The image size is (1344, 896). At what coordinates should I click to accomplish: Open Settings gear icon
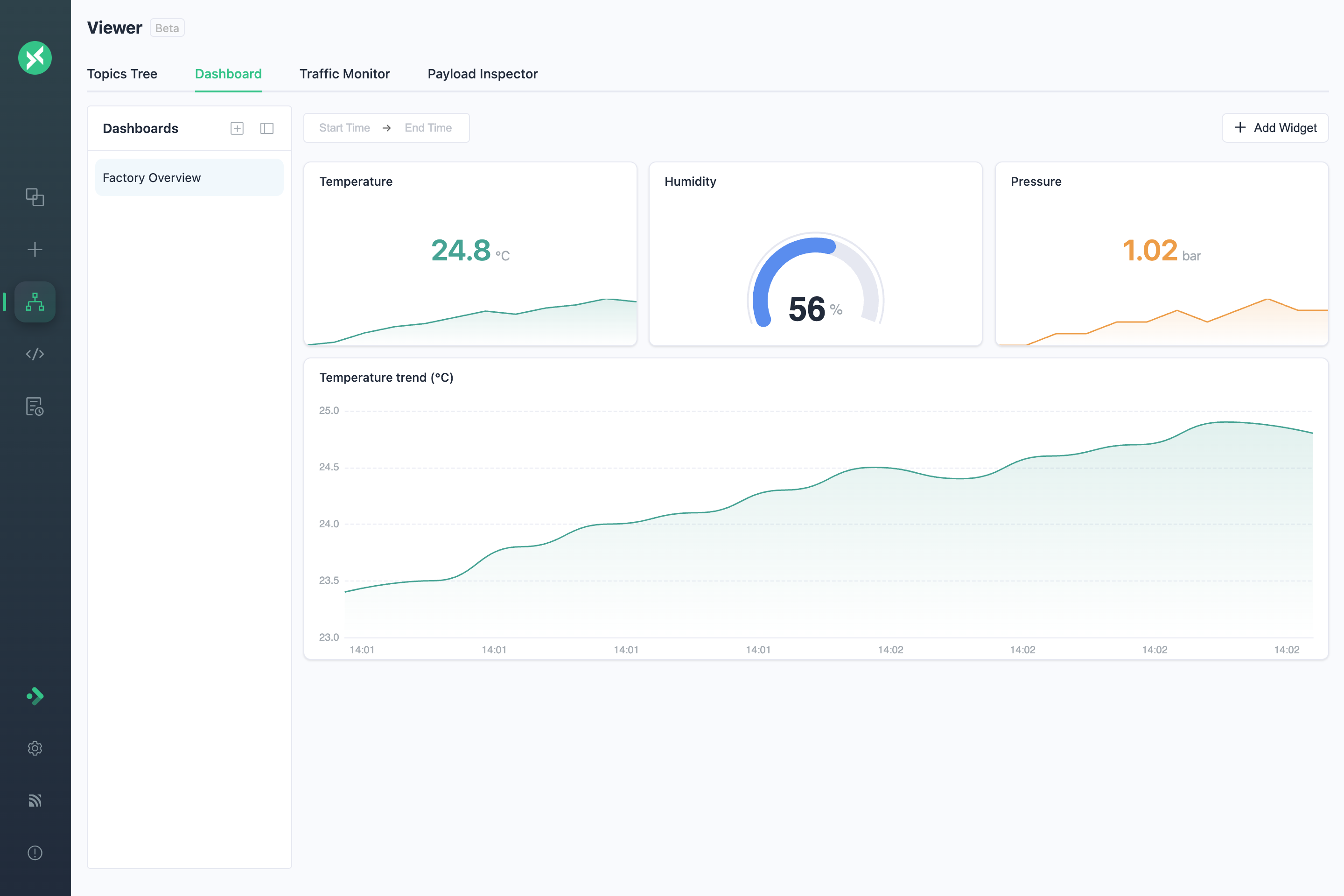pos(35,749)
